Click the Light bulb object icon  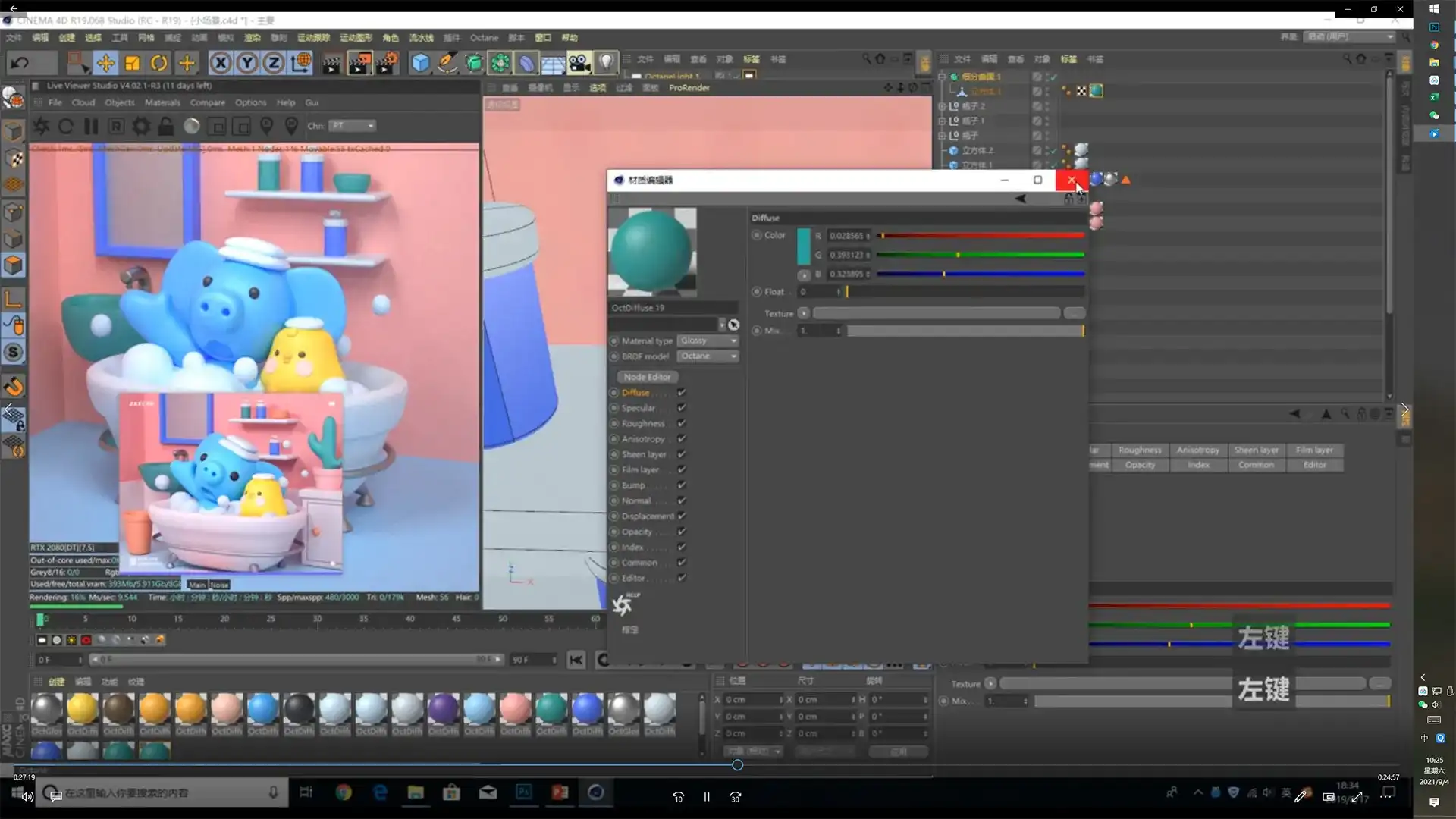pyautogui.click(x=606, y=63)
